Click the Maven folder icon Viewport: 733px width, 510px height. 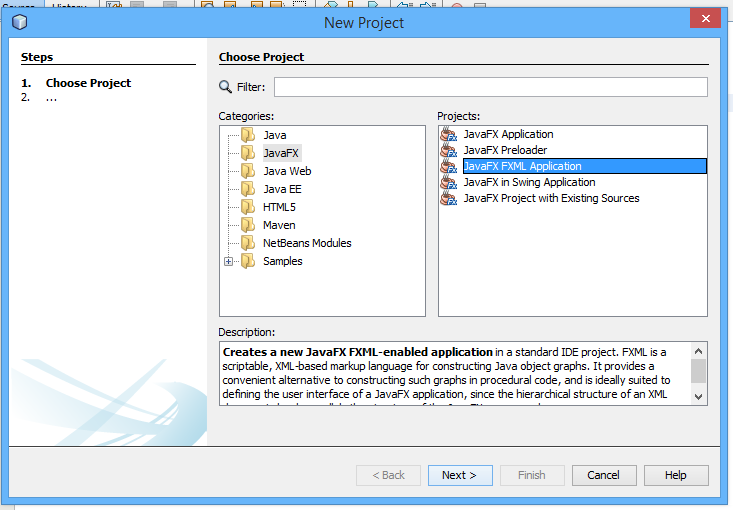(x=248, y=225)
